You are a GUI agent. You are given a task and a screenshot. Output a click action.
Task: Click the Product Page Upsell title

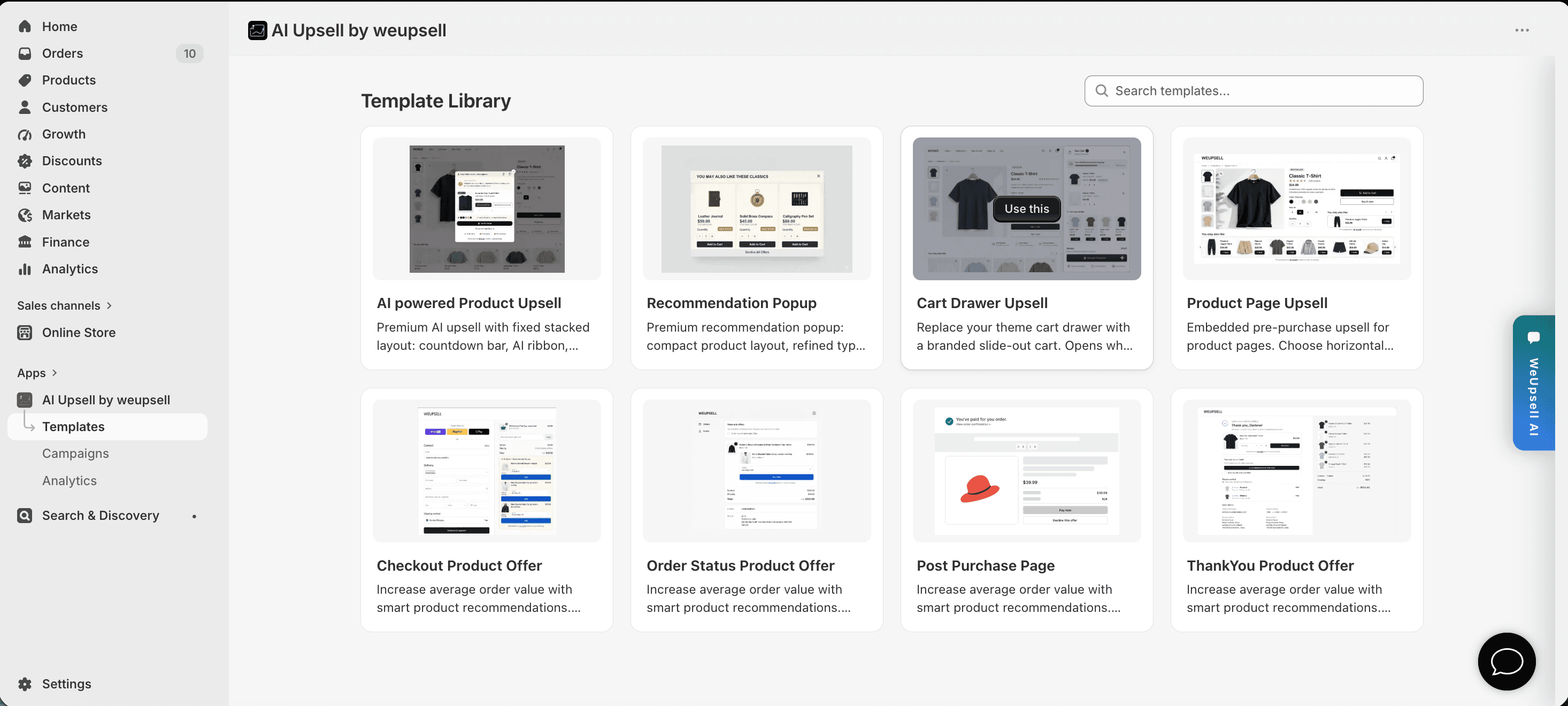[1256, 303]
